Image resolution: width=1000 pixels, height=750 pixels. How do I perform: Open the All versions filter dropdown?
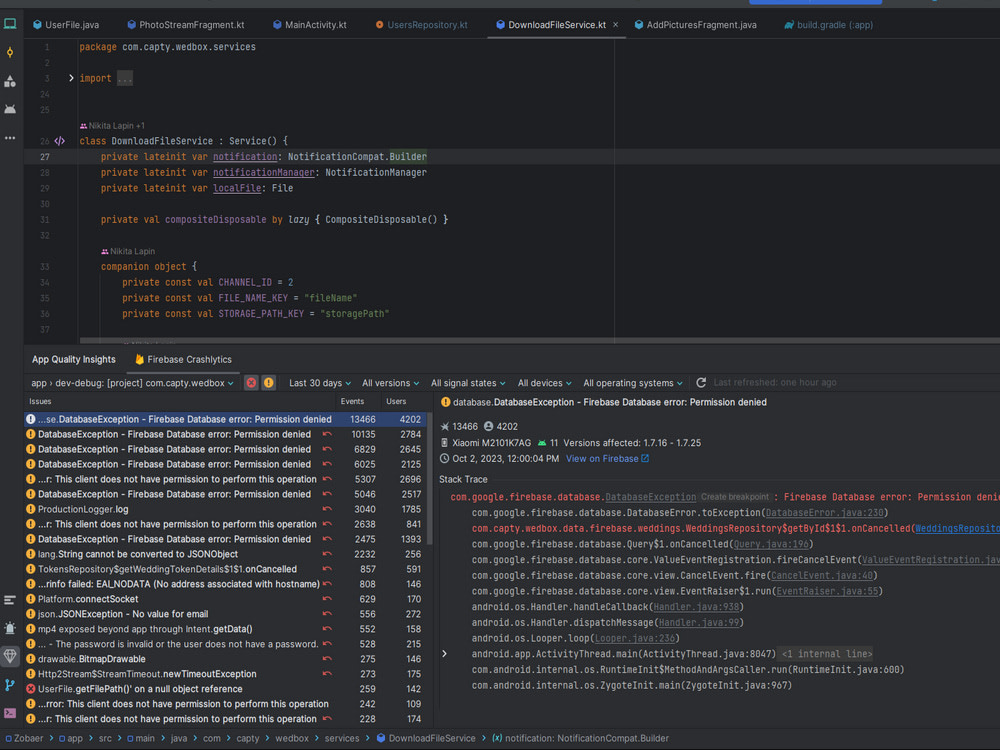390,383
